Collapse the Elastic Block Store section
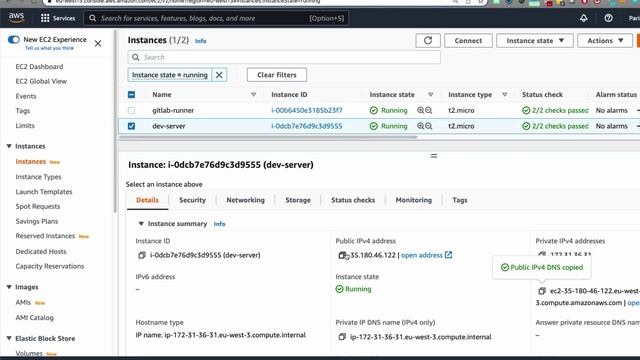 tap(9, 338)
